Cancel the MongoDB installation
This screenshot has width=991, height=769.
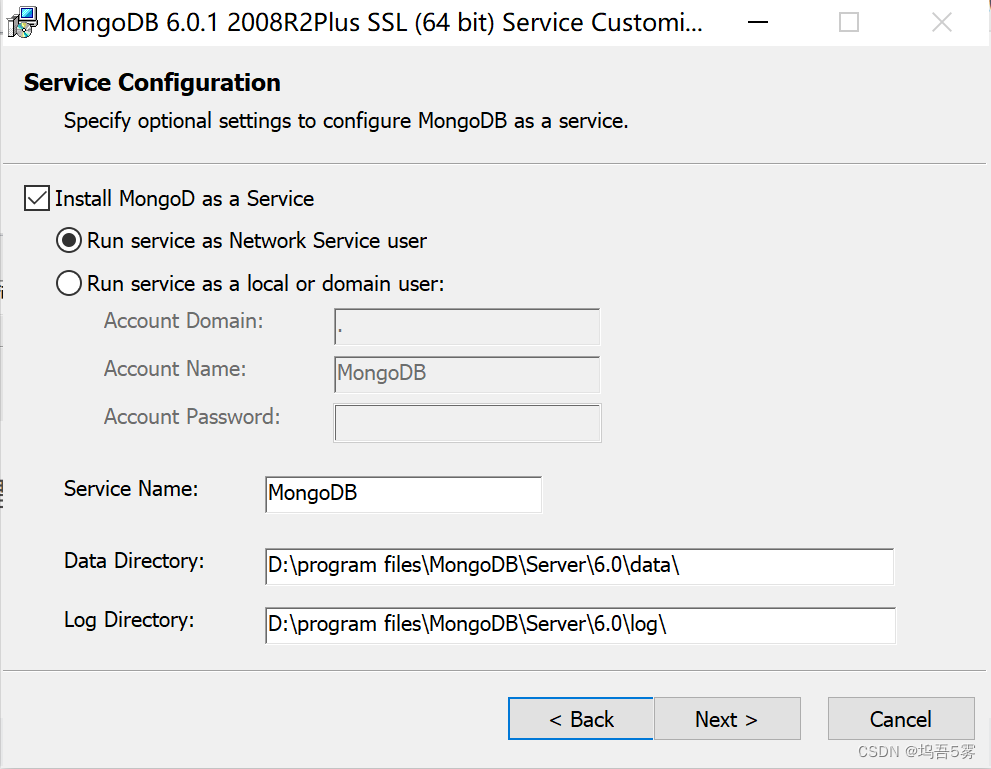(901, 718)
